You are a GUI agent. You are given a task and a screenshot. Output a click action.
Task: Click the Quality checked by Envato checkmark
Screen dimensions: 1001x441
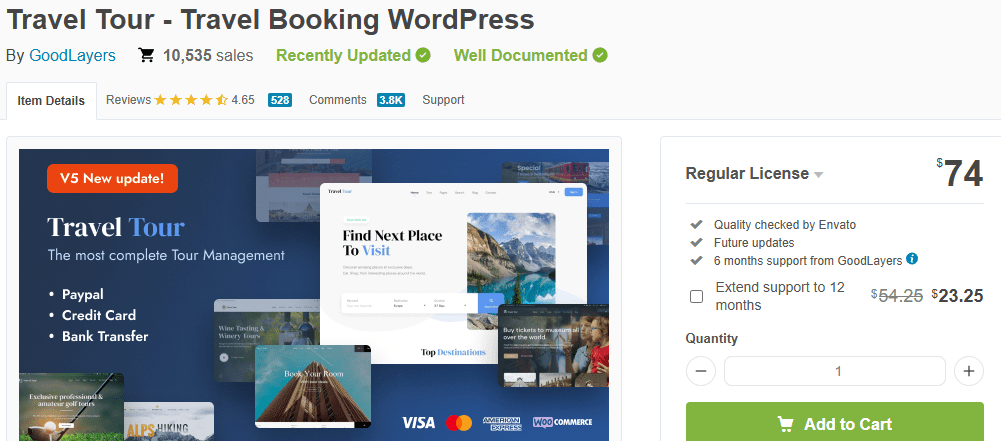pyautogui.click(x=696, y=225)
